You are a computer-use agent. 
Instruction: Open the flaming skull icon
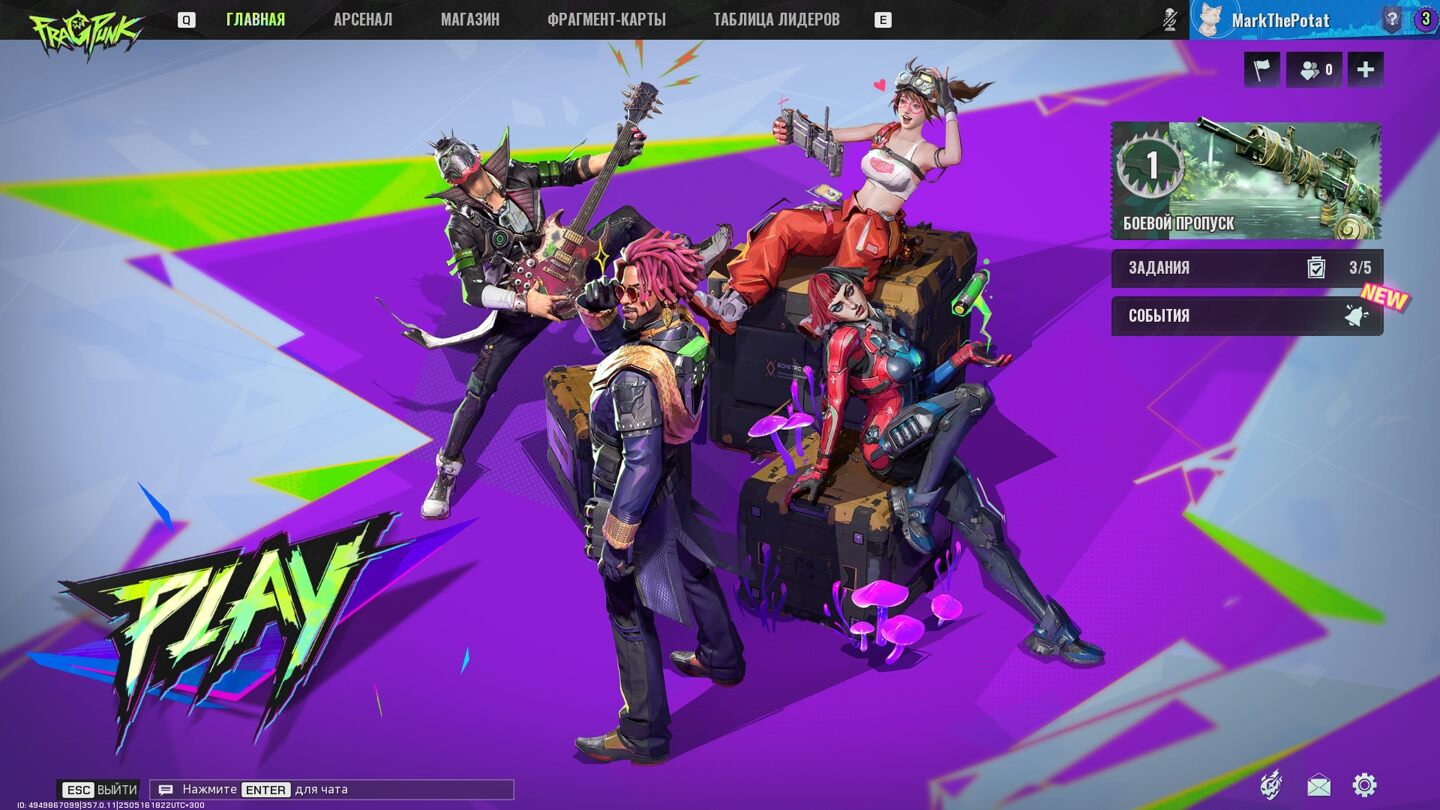[1271, 785]
